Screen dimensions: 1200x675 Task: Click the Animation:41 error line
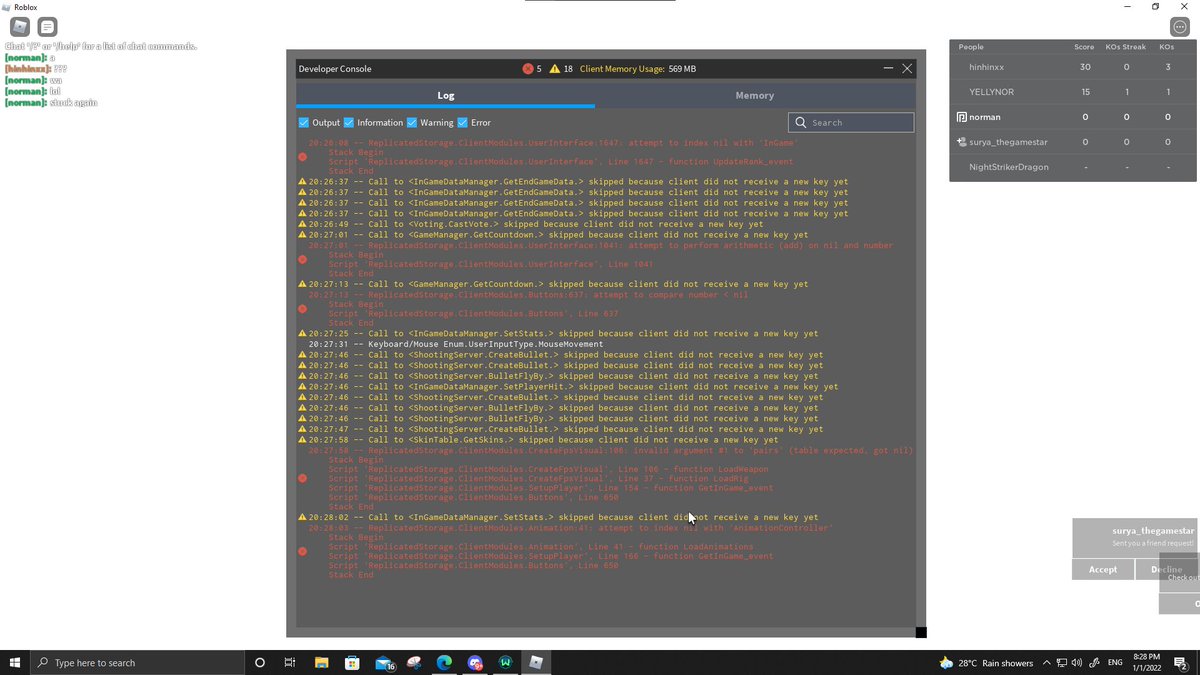point(570,528)
